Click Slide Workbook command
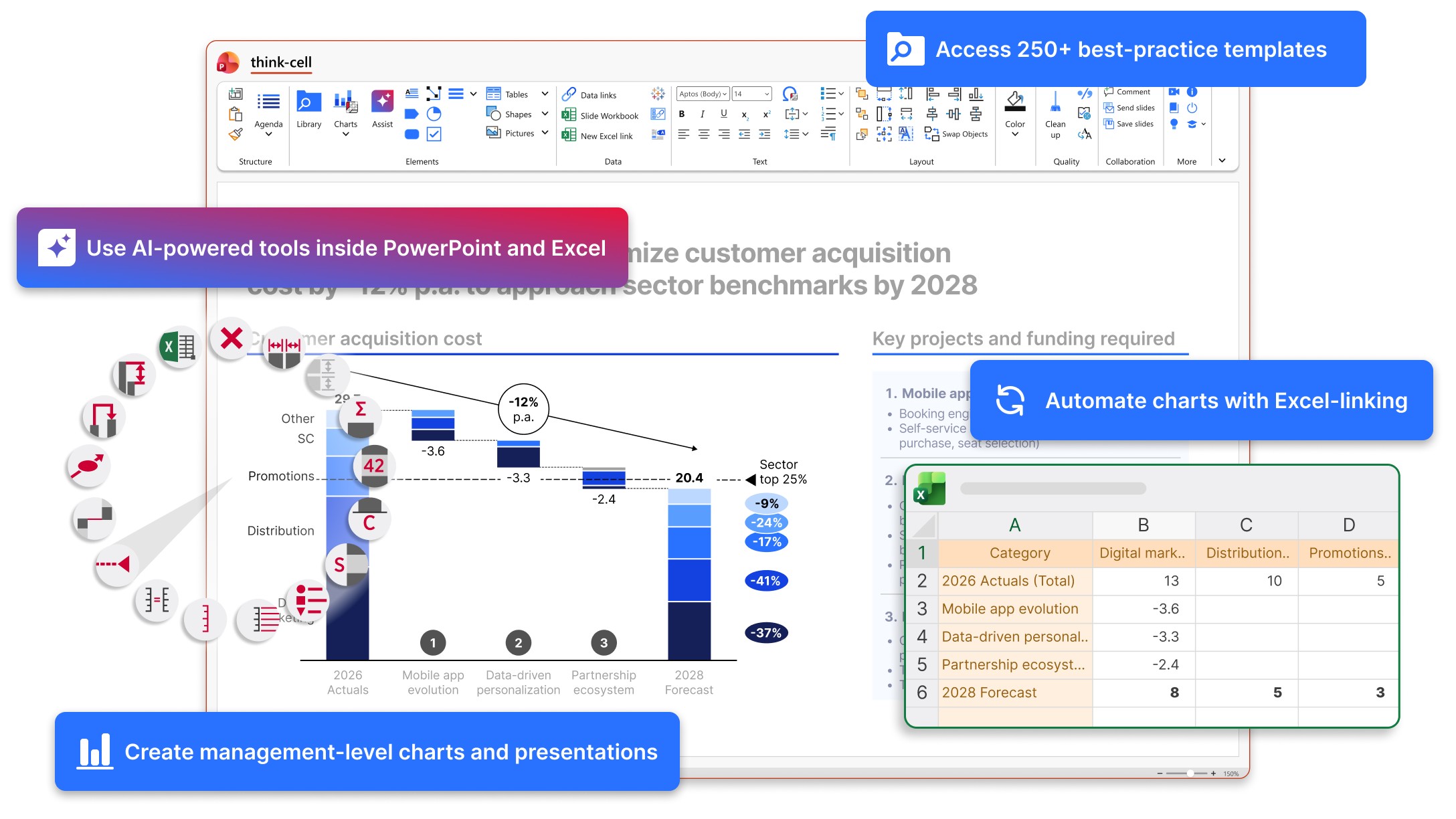The width and height of the screenshot is (1456, 819). tap(600, 115)
